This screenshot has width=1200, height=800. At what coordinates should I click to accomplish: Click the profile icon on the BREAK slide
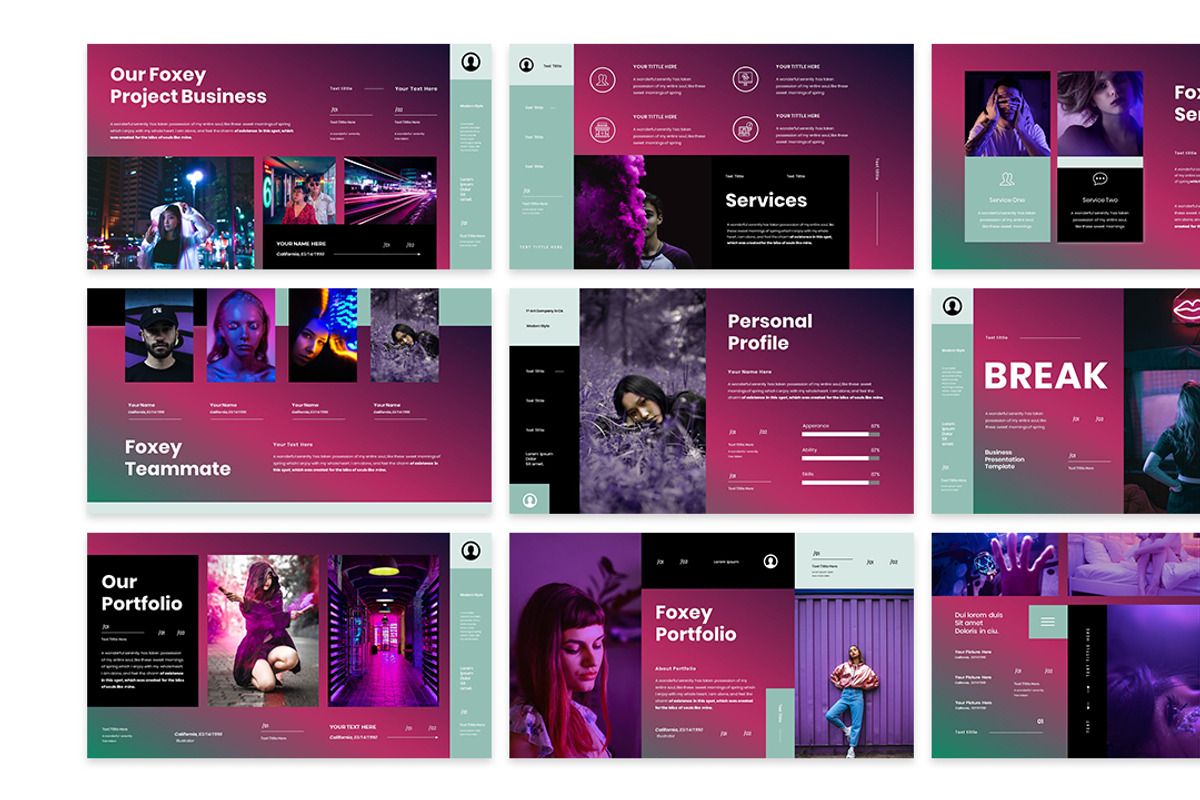[952, 306]
